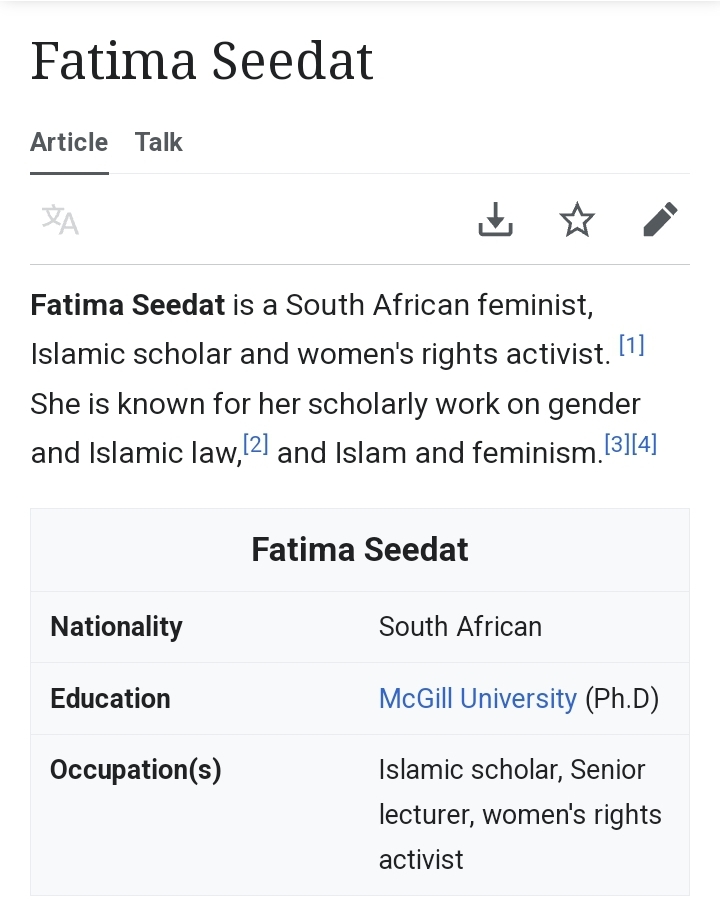Click the bold Fatima Seedat intro text
Image resolution: width=720 pixels, height=924 pixels.
pyautogui.click(x=128, y=304)
